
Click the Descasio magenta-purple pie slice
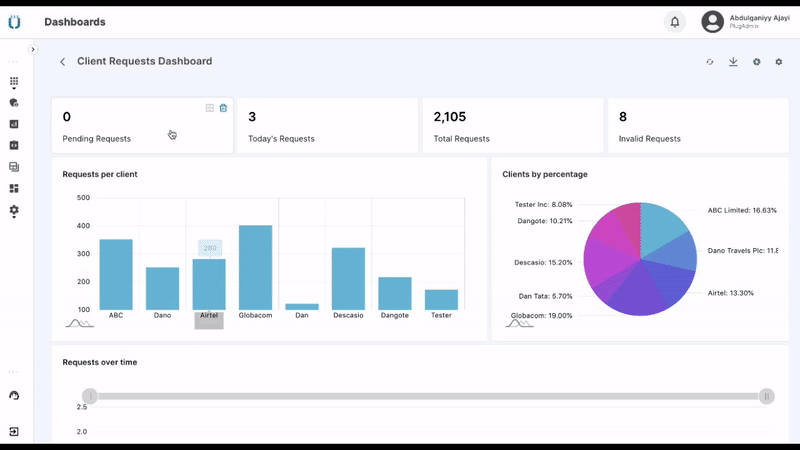(607, 263)
